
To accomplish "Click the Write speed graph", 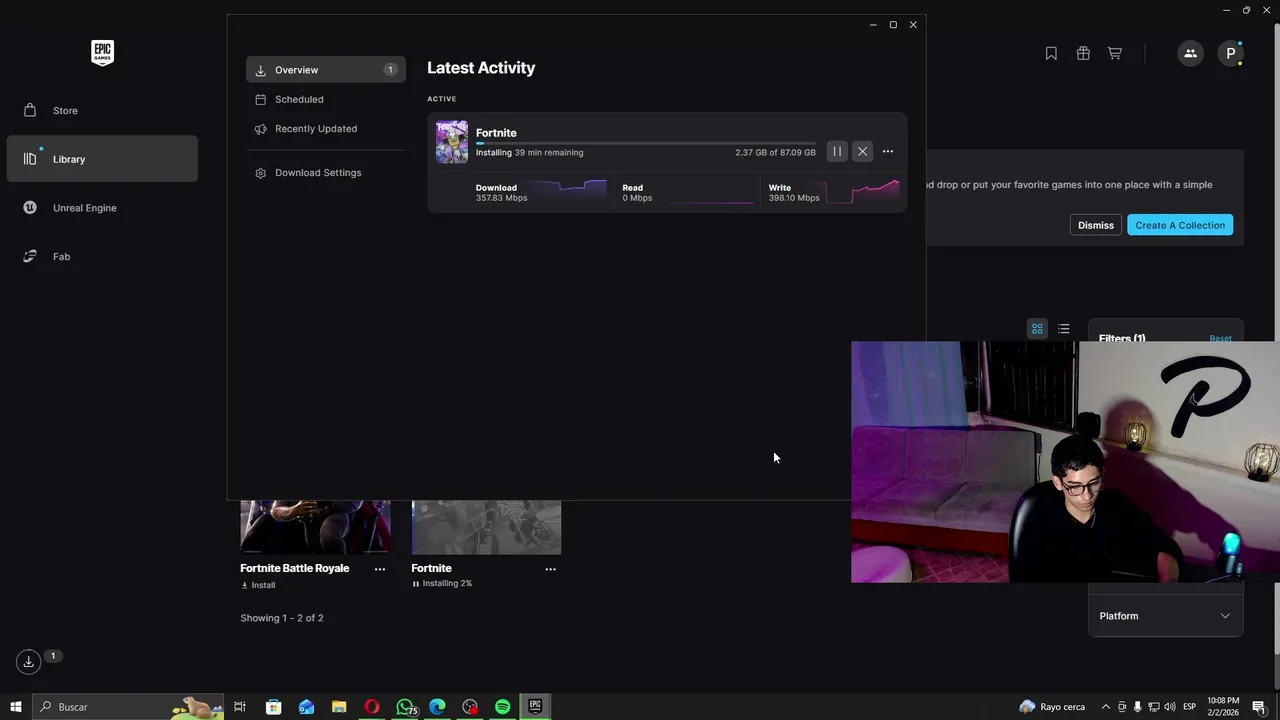I will click(x=862, y=191).
